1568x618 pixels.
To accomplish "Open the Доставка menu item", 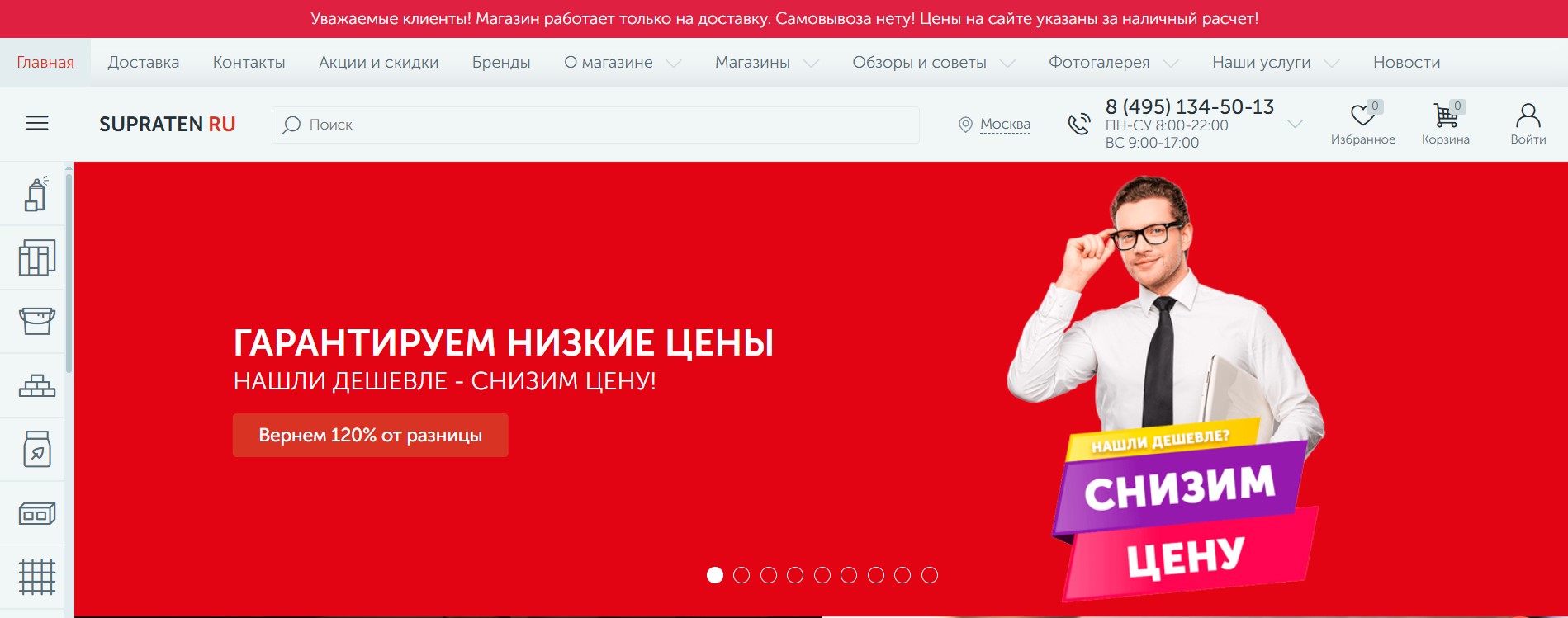I will (x=144, y=63).
